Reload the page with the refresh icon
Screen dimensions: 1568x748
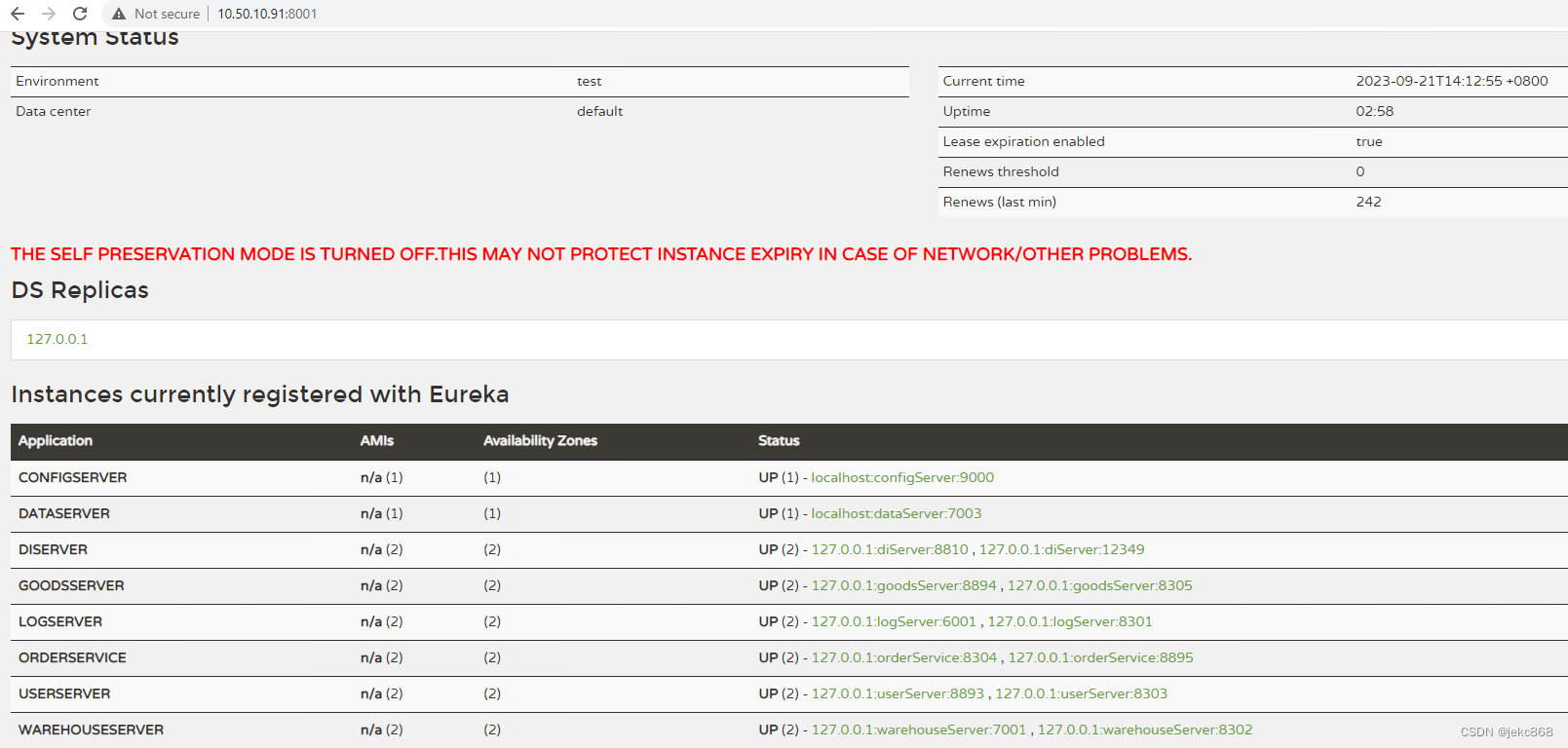(80, 14)
